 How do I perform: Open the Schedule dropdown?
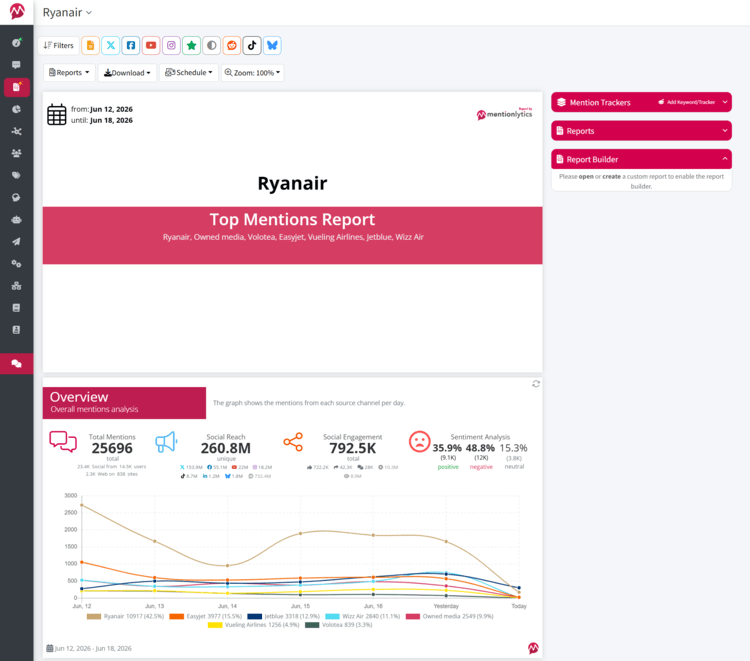(x=189, y=73)
